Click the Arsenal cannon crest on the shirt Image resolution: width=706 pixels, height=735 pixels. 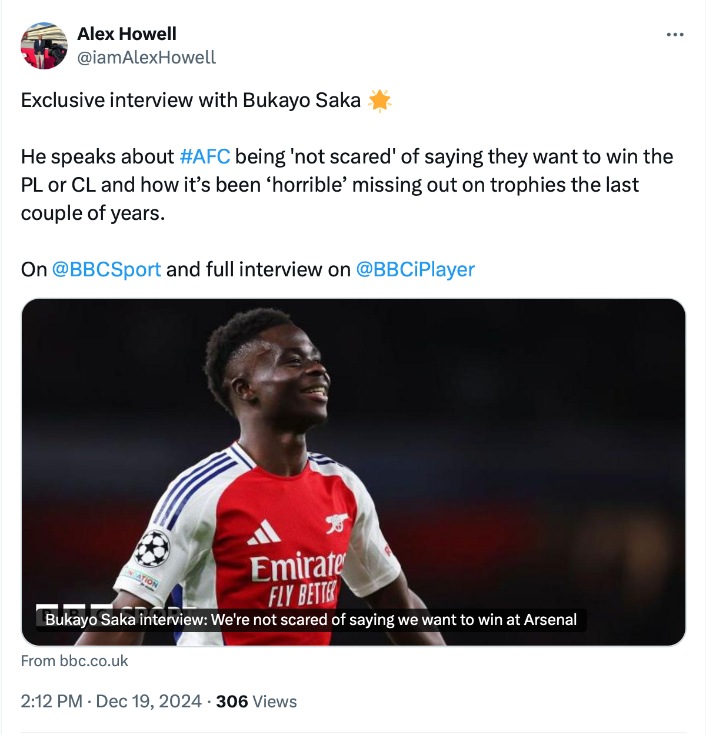point(337,523)
